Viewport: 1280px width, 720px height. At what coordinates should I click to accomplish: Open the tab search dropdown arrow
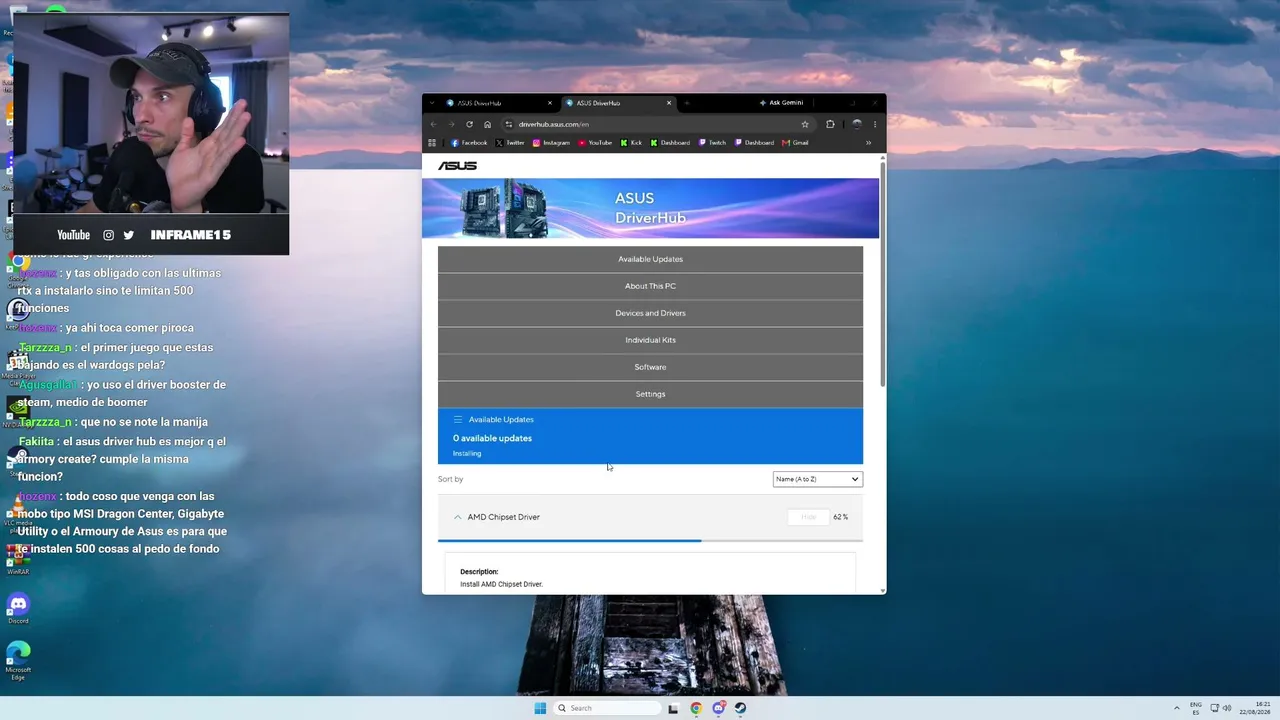pyautogui.click(x=432, y=103)
